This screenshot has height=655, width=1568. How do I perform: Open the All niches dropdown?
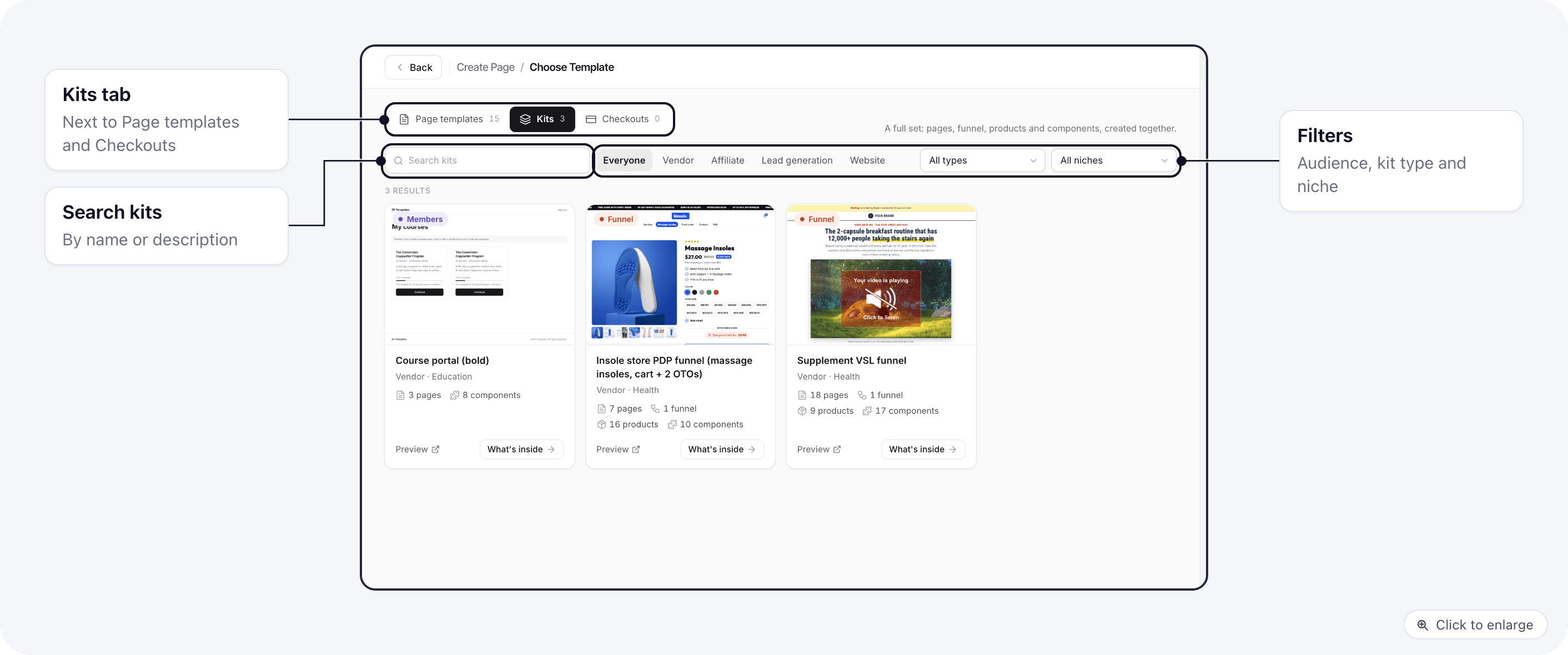click(1113, 161)
